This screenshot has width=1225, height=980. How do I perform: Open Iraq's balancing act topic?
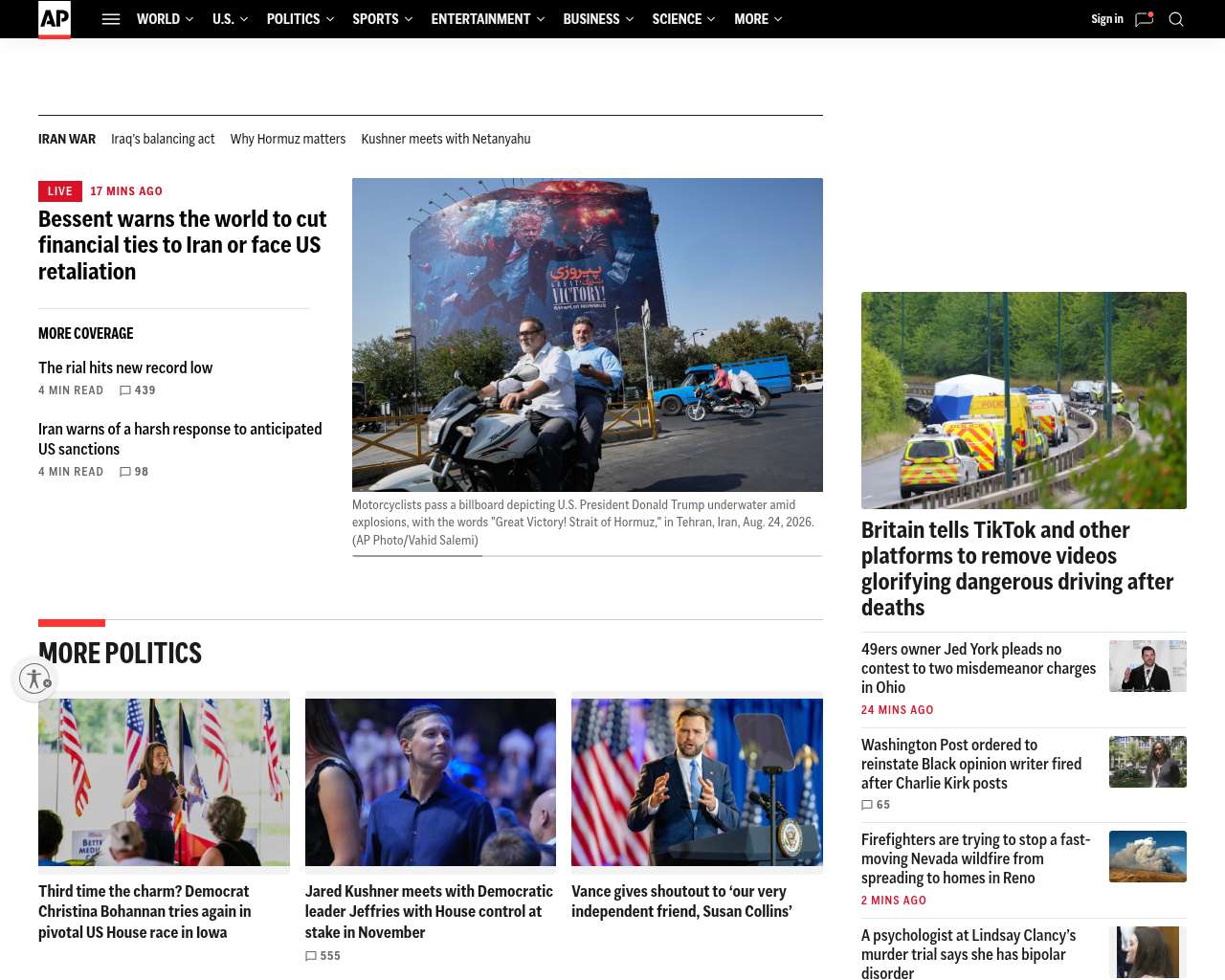[163, 139]
